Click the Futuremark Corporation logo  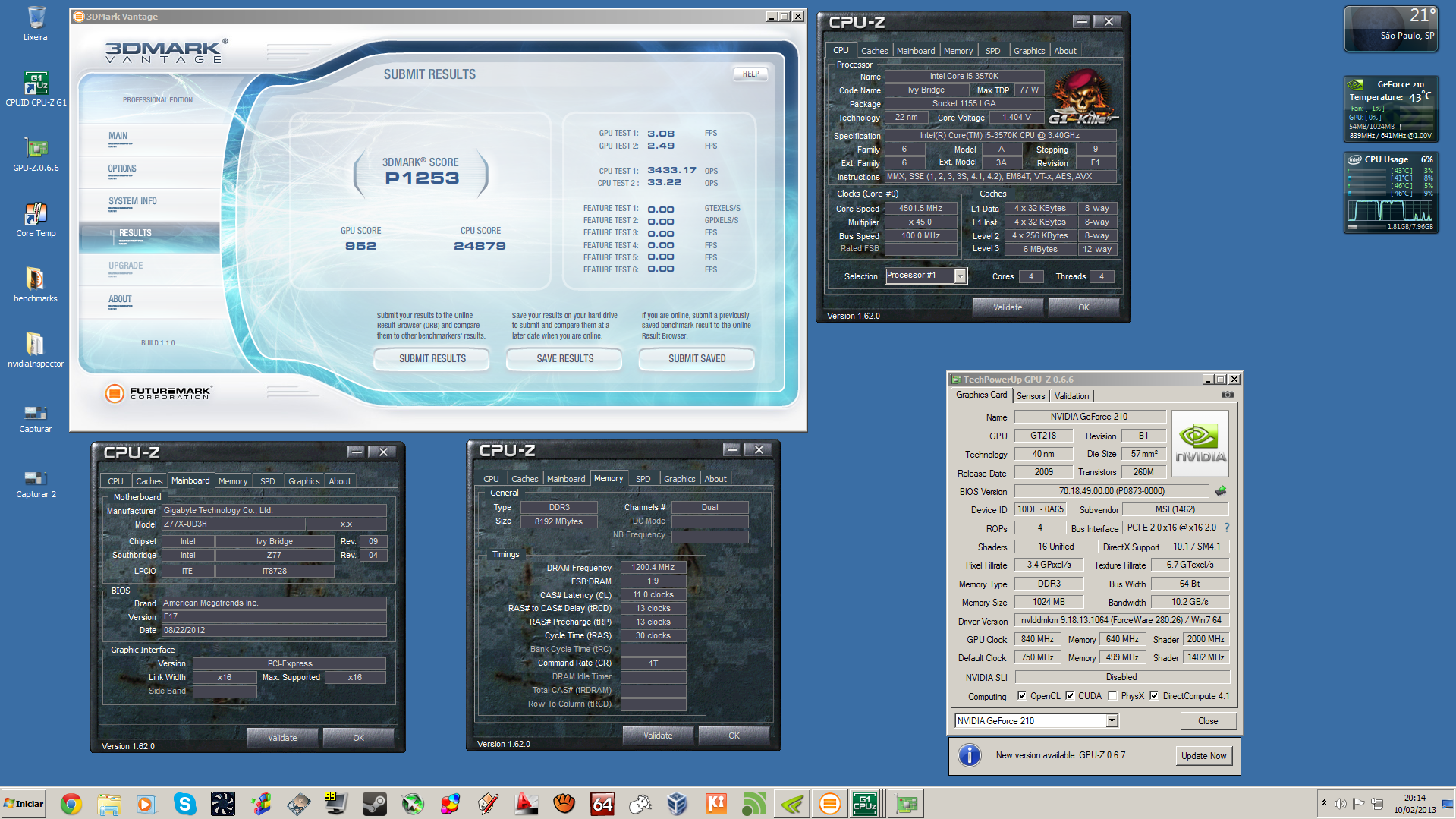[159, 393]
